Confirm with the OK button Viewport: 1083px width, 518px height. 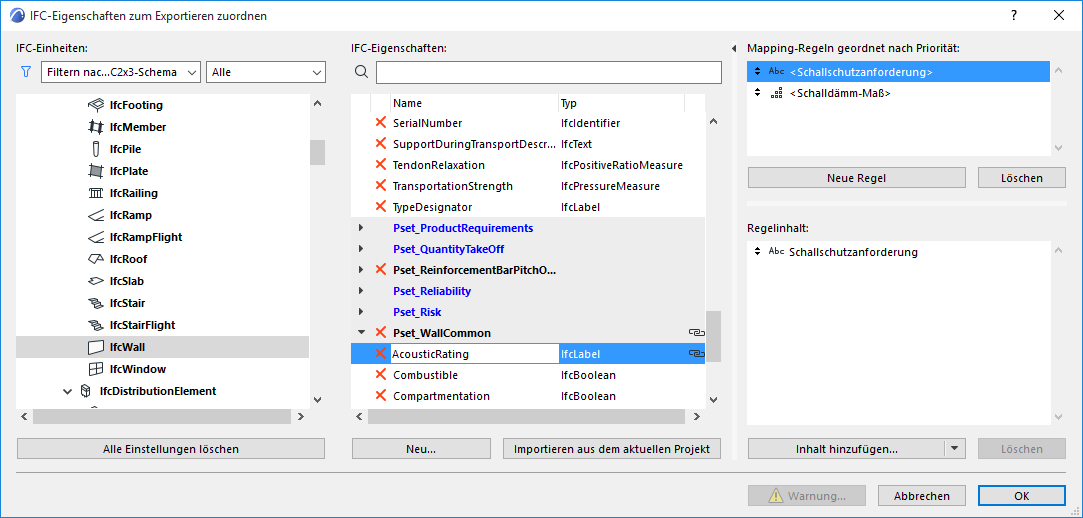[x=1022, y=496]
